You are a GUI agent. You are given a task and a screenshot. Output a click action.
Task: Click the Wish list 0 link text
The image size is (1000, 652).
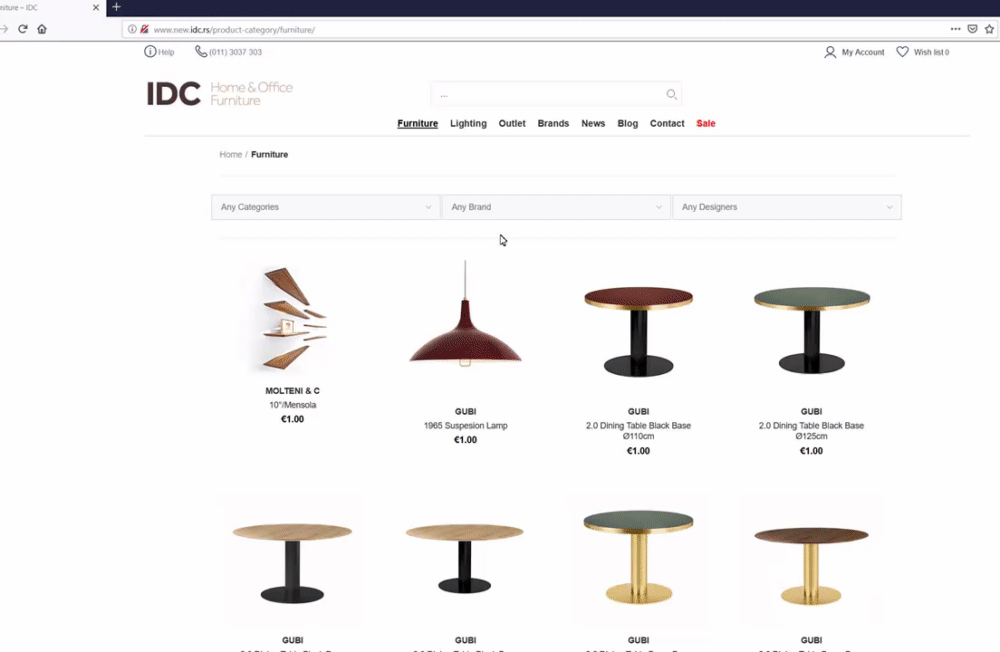click(931, 52)
